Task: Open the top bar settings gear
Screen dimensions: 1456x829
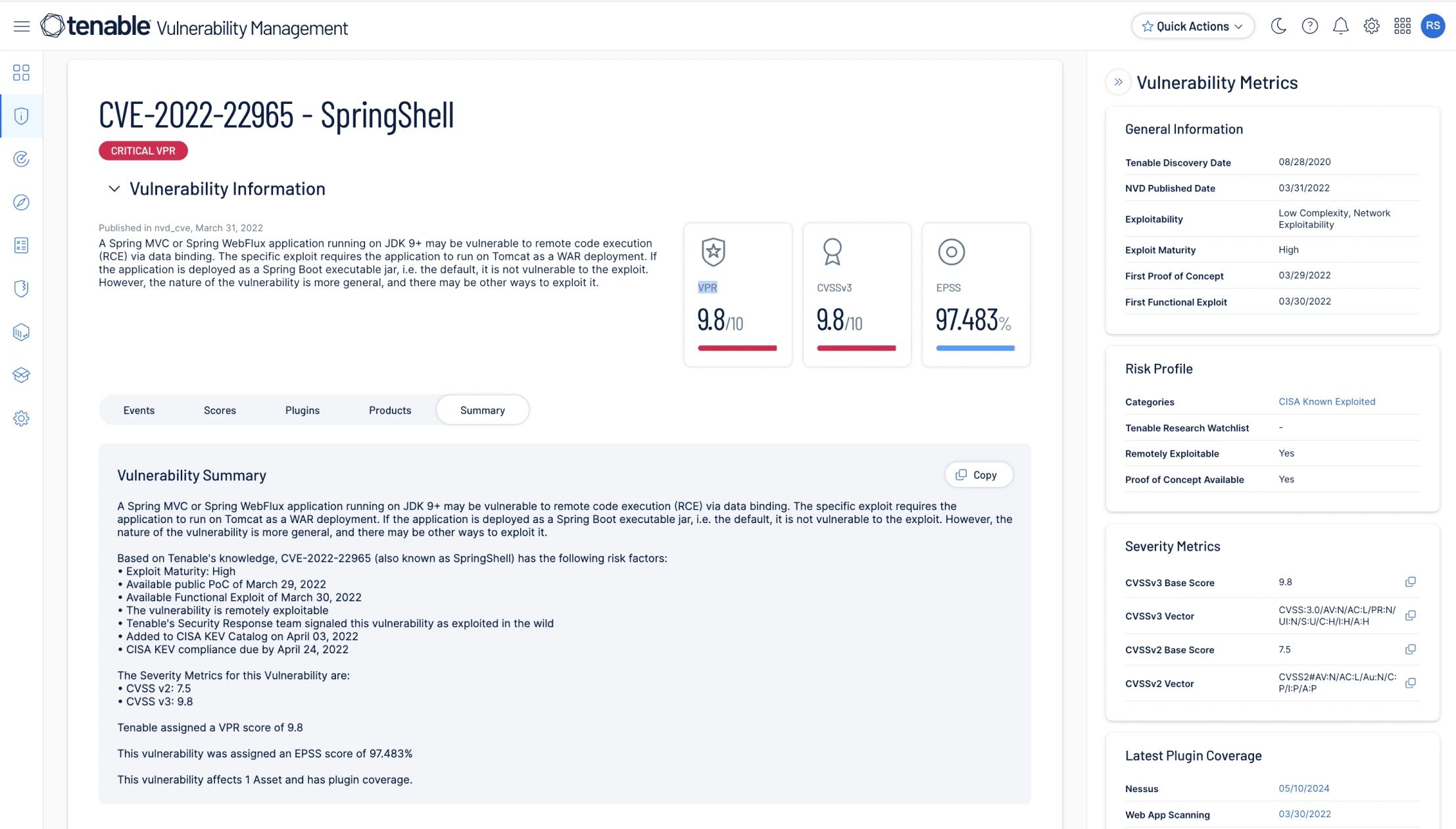Action: coord(1371,26)
